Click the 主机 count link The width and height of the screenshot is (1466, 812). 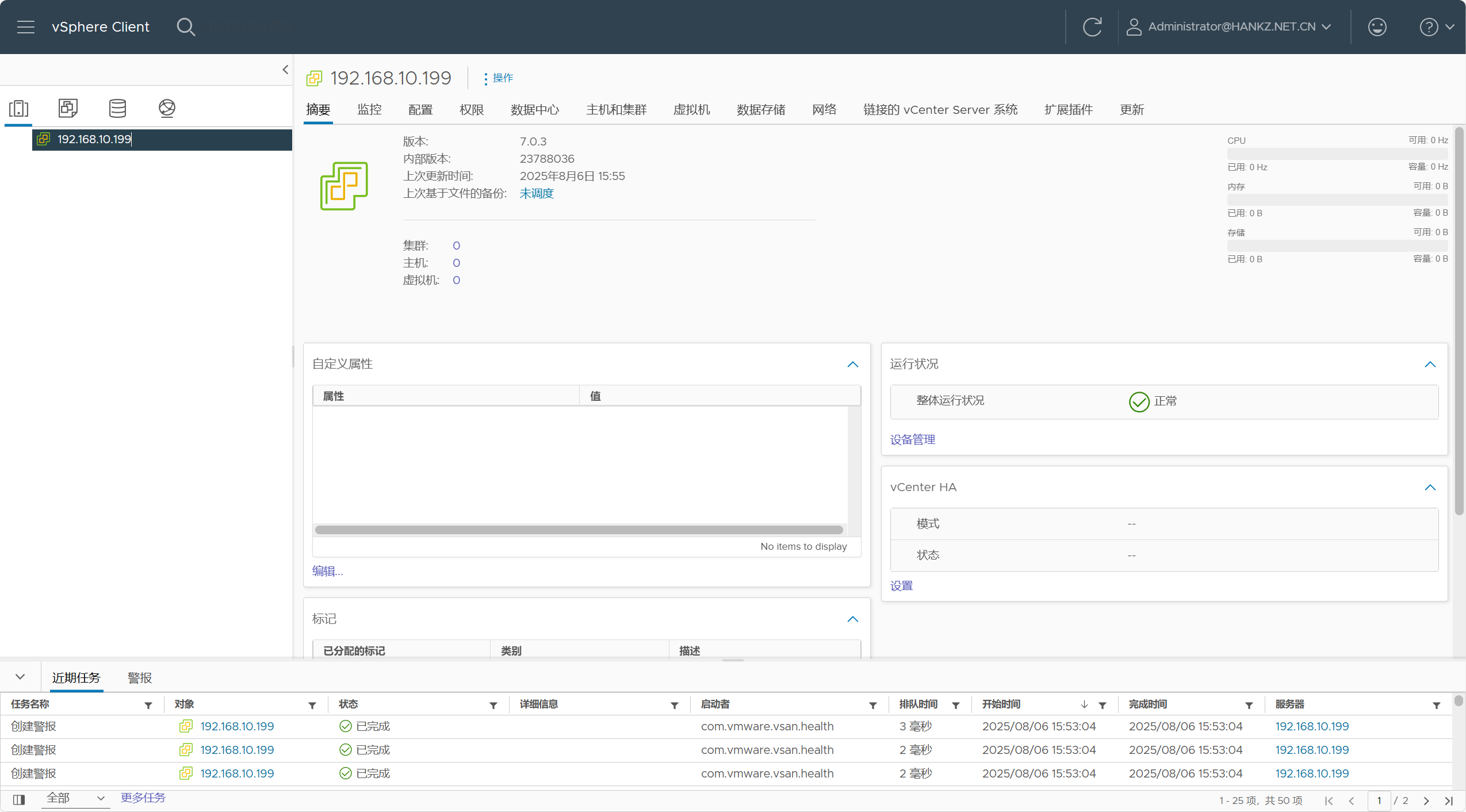point(456,263)
